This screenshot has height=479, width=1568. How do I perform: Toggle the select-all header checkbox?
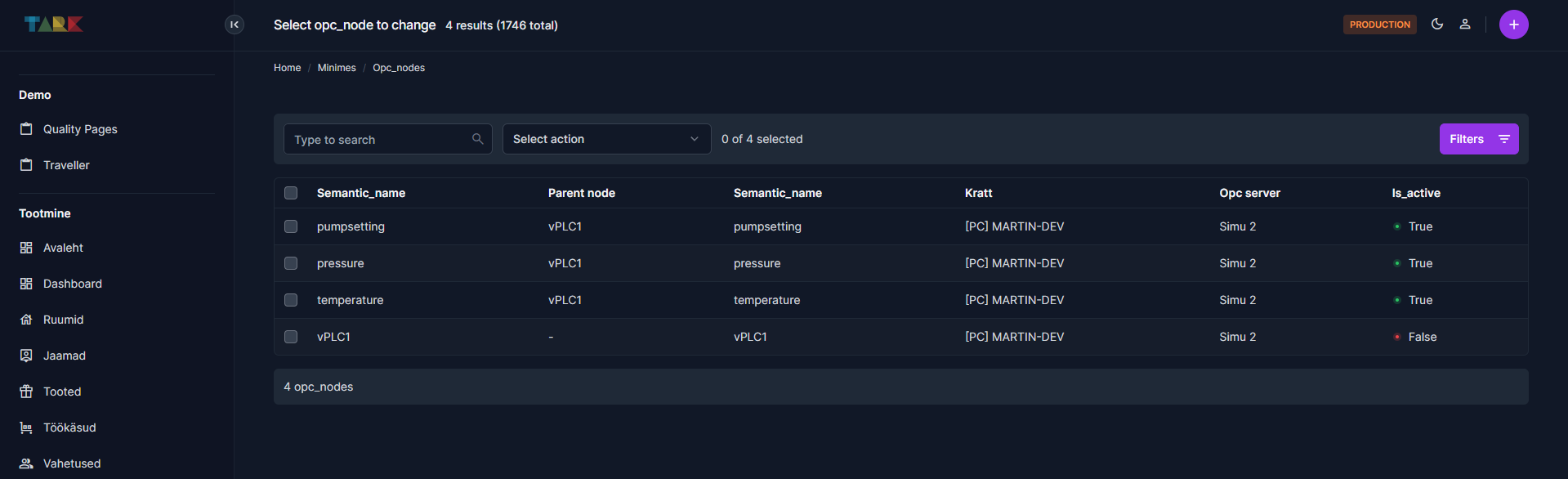291,193
